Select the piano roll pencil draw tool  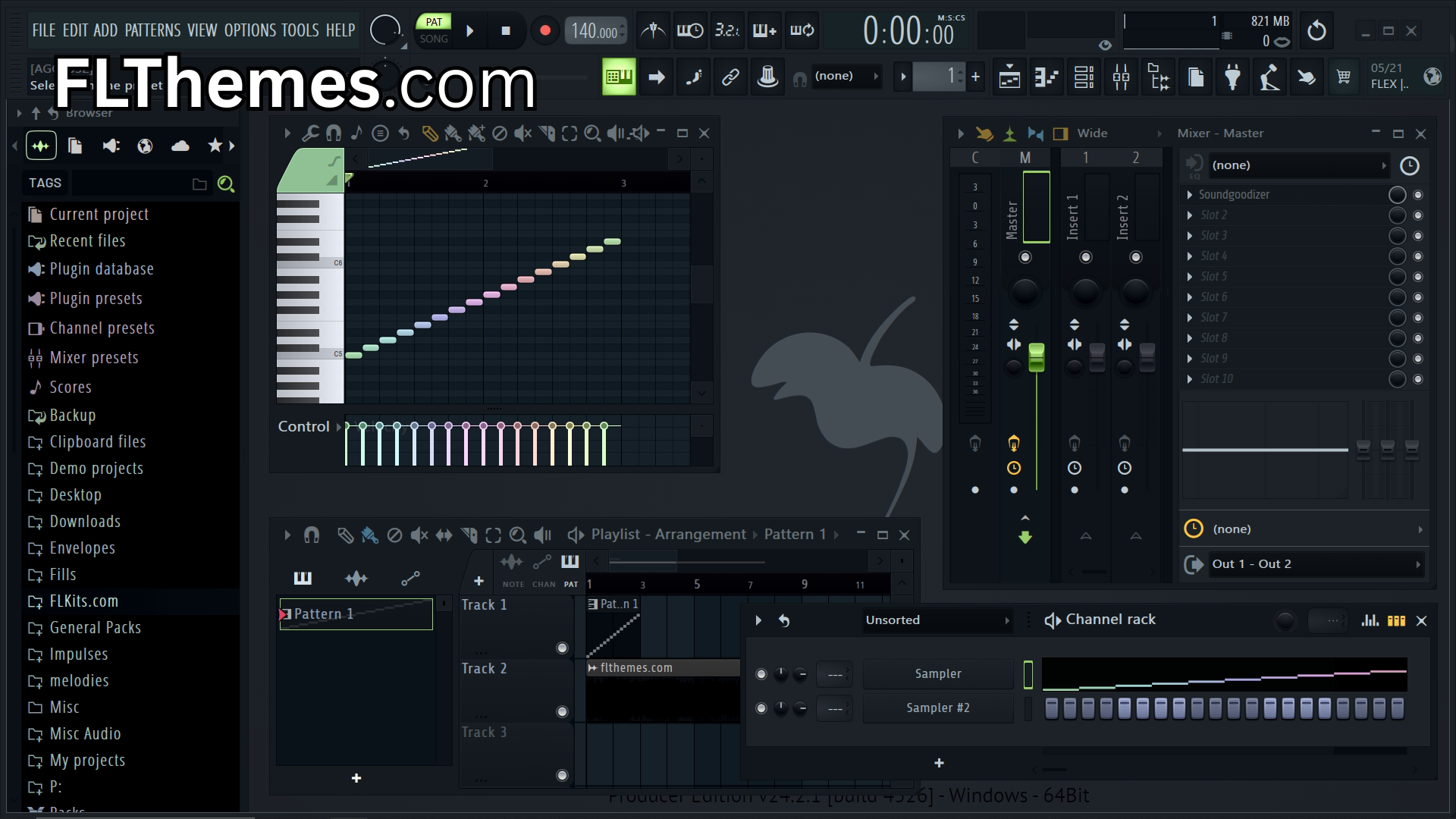(429, 133)
